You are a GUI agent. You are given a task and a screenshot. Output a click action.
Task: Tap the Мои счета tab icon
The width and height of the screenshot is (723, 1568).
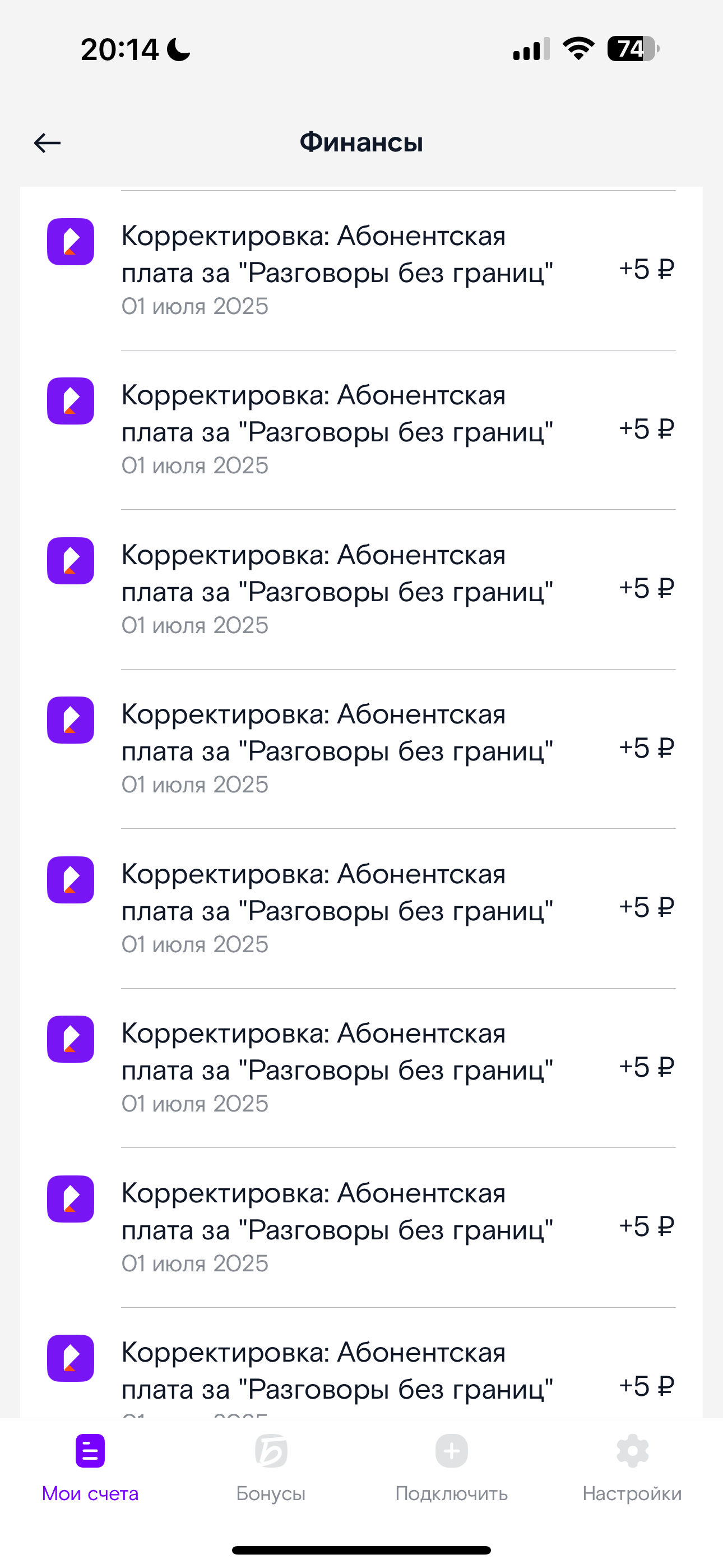click(x=90, y=1451)
